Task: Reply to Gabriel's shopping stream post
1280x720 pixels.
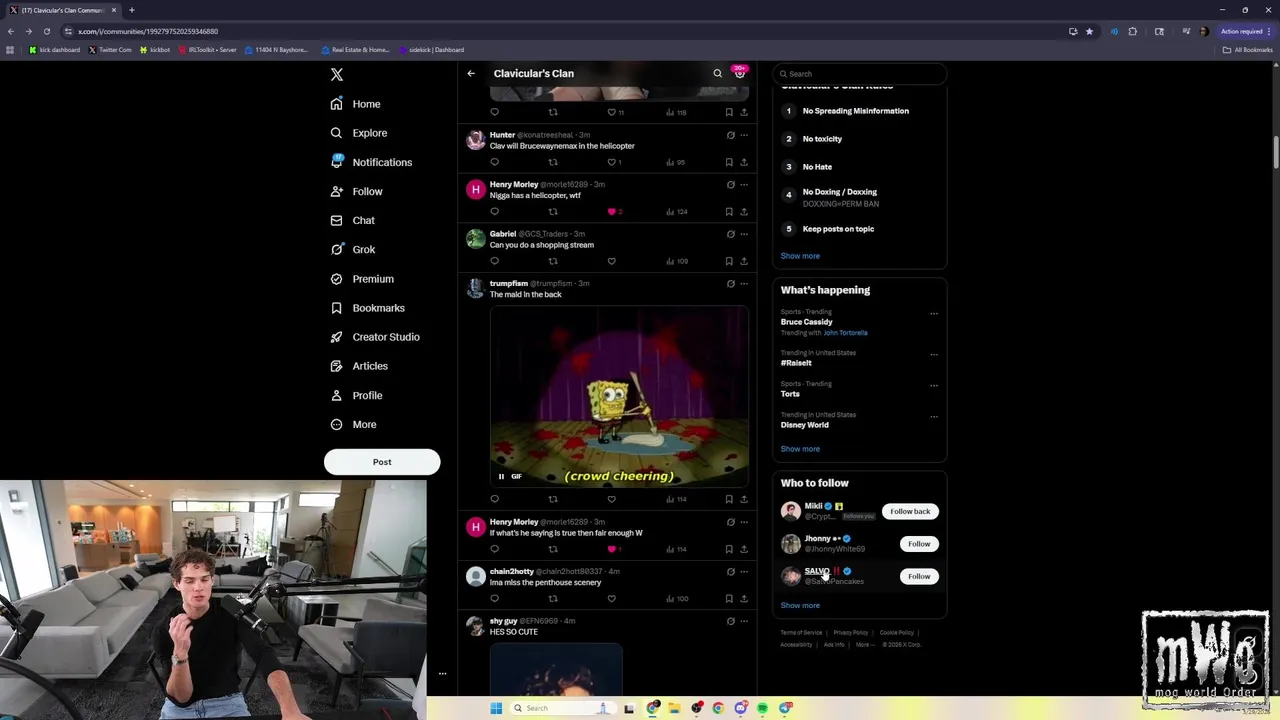Action: point(494,261)
